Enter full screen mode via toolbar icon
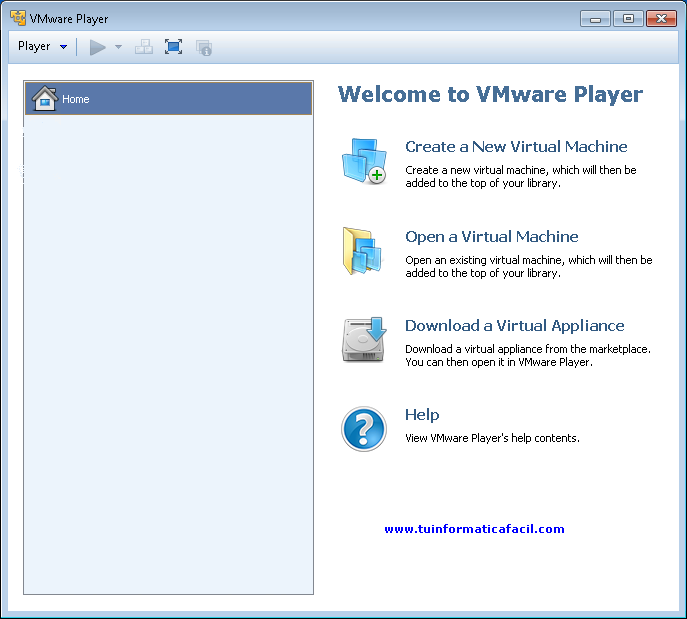This screenshot has width=687, height=619. [x=174, y=47]
